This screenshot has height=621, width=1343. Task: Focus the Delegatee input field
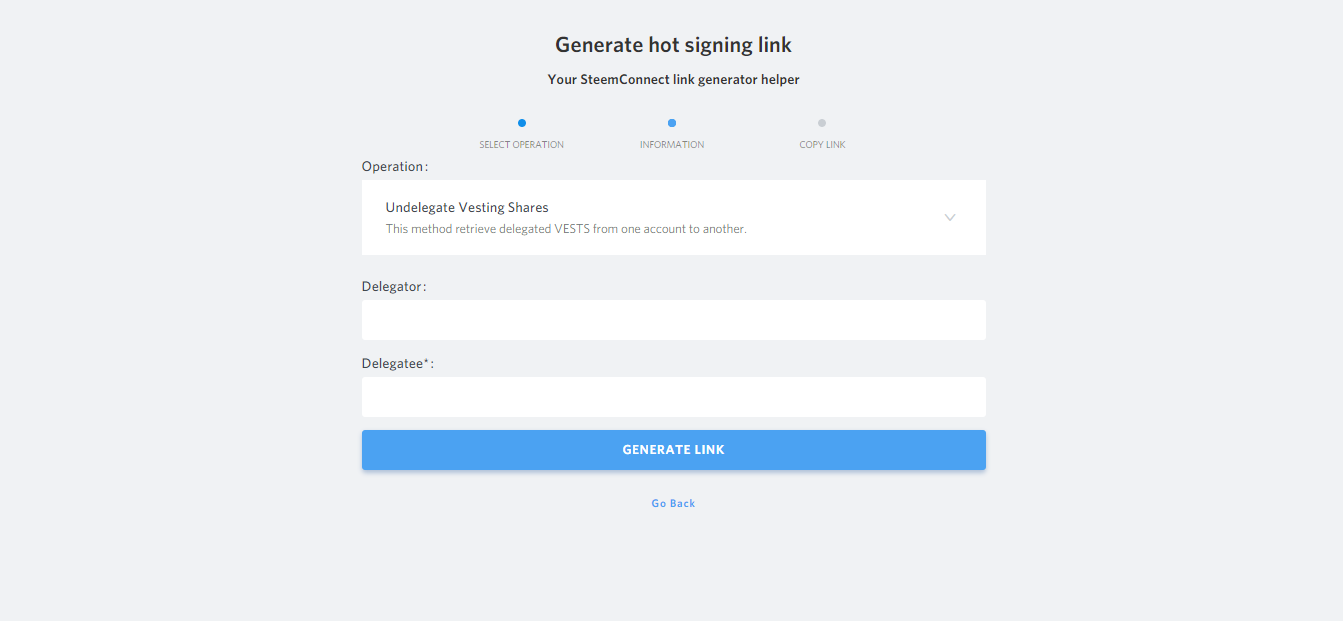coord(673,397)
